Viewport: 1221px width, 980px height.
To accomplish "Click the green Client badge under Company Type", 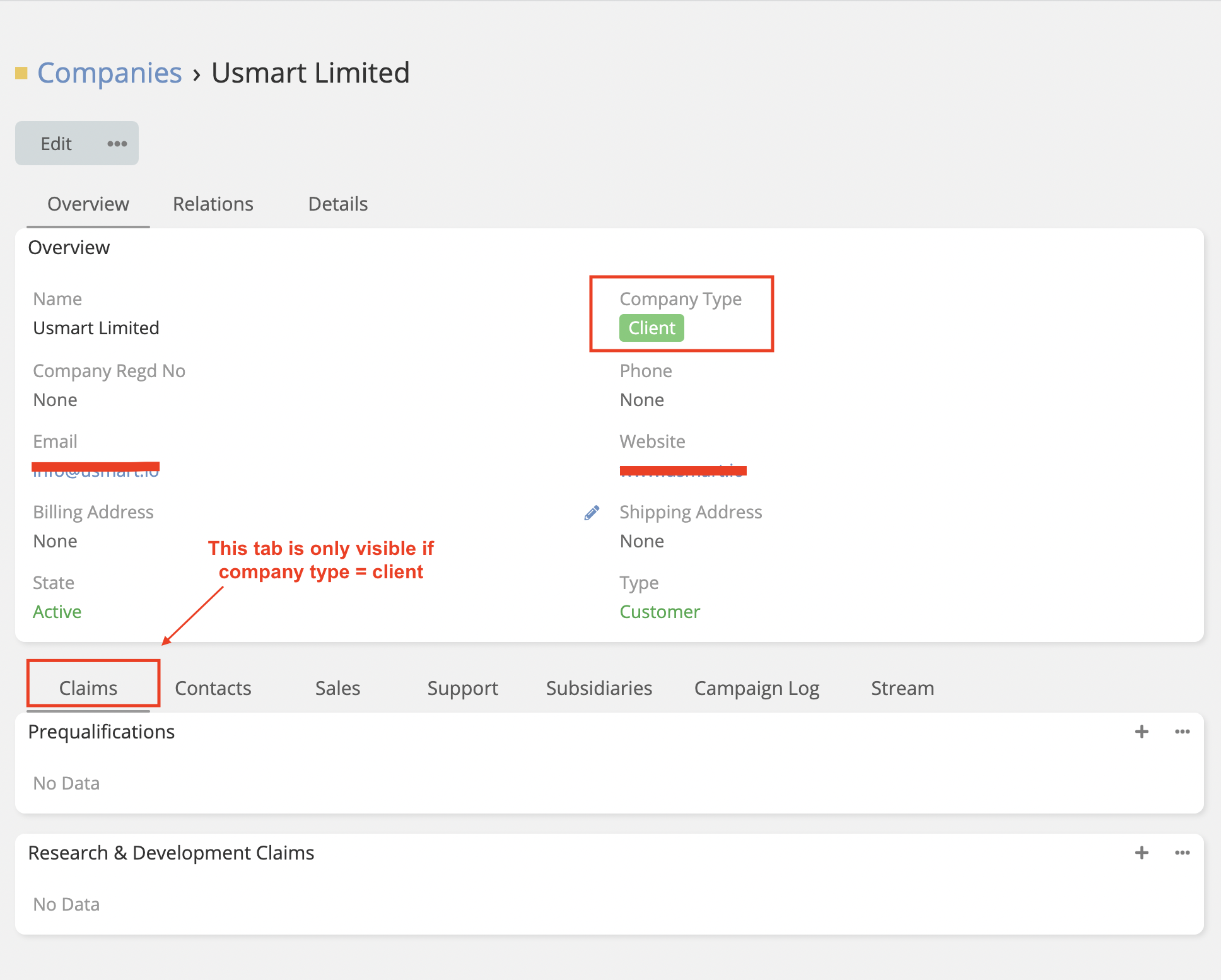I will coord(651,327).
